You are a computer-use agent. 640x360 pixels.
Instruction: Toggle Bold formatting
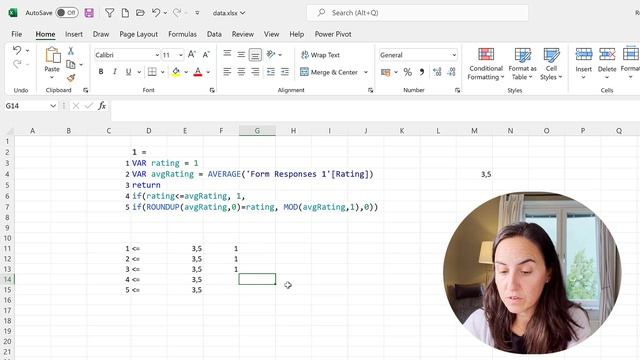click(x=101, y=72)
